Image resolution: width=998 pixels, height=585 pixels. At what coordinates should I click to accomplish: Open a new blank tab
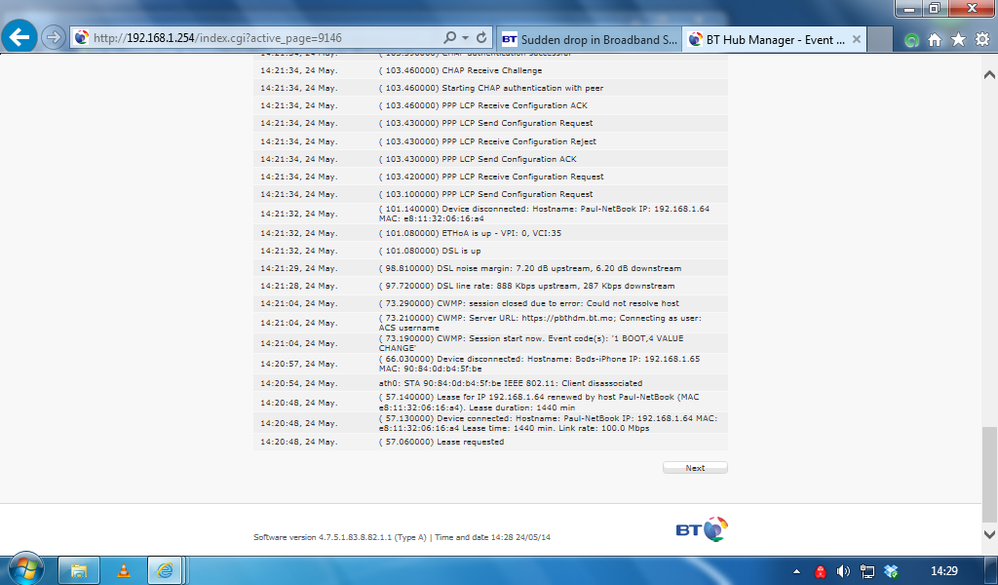880,39
